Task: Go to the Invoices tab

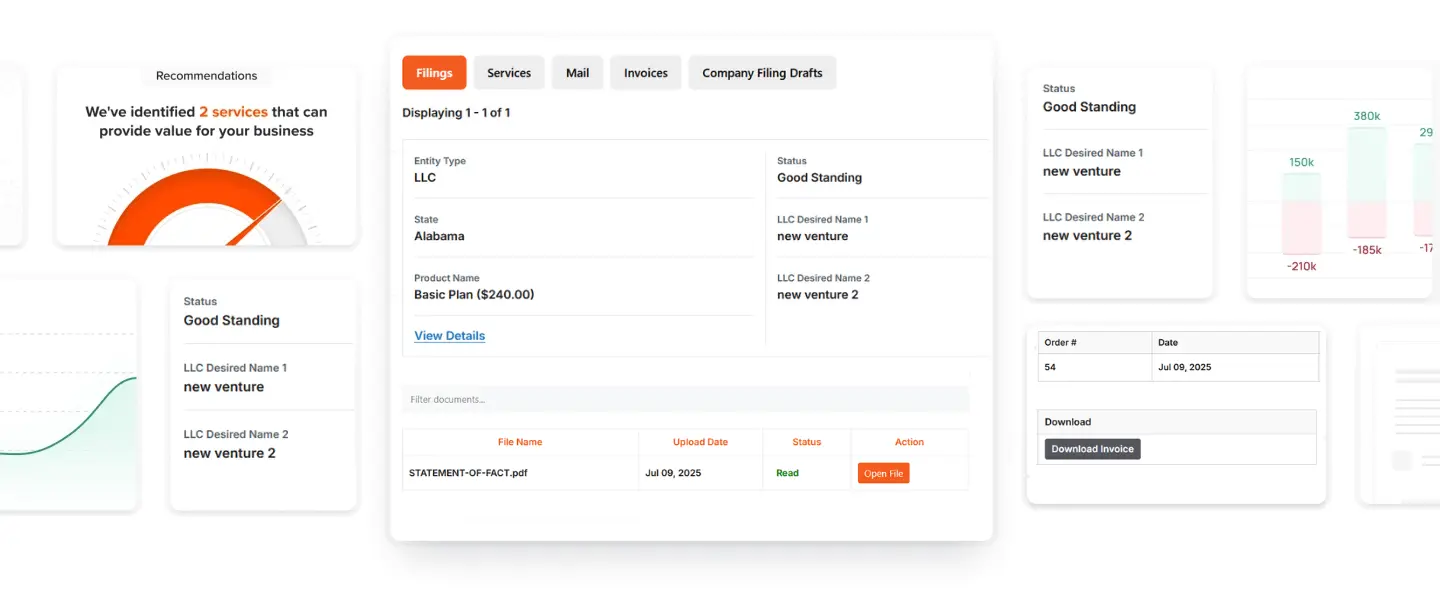Action: click(x=646, y=73)
